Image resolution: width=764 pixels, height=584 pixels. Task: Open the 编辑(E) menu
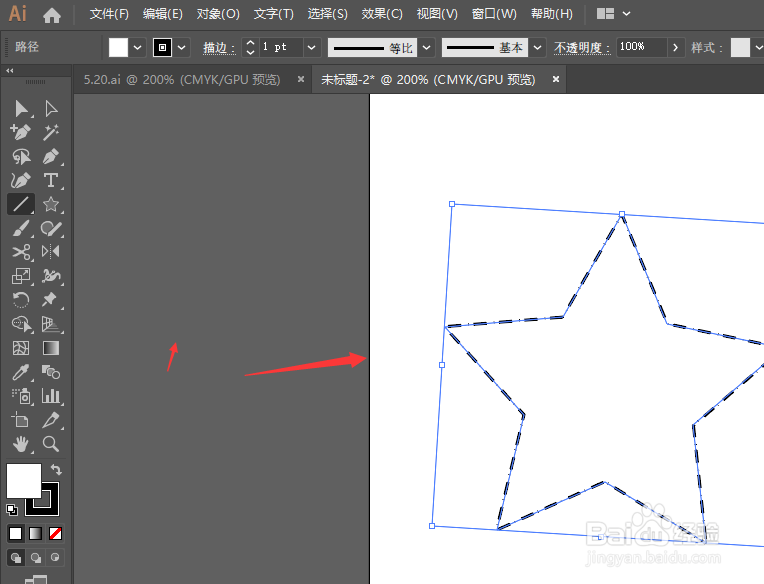pos(163,14)
